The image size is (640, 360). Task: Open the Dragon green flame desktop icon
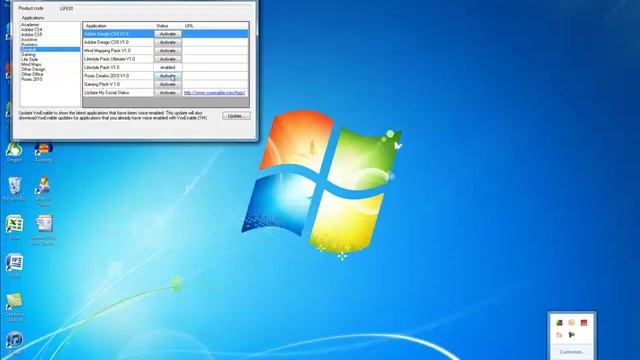15,152
